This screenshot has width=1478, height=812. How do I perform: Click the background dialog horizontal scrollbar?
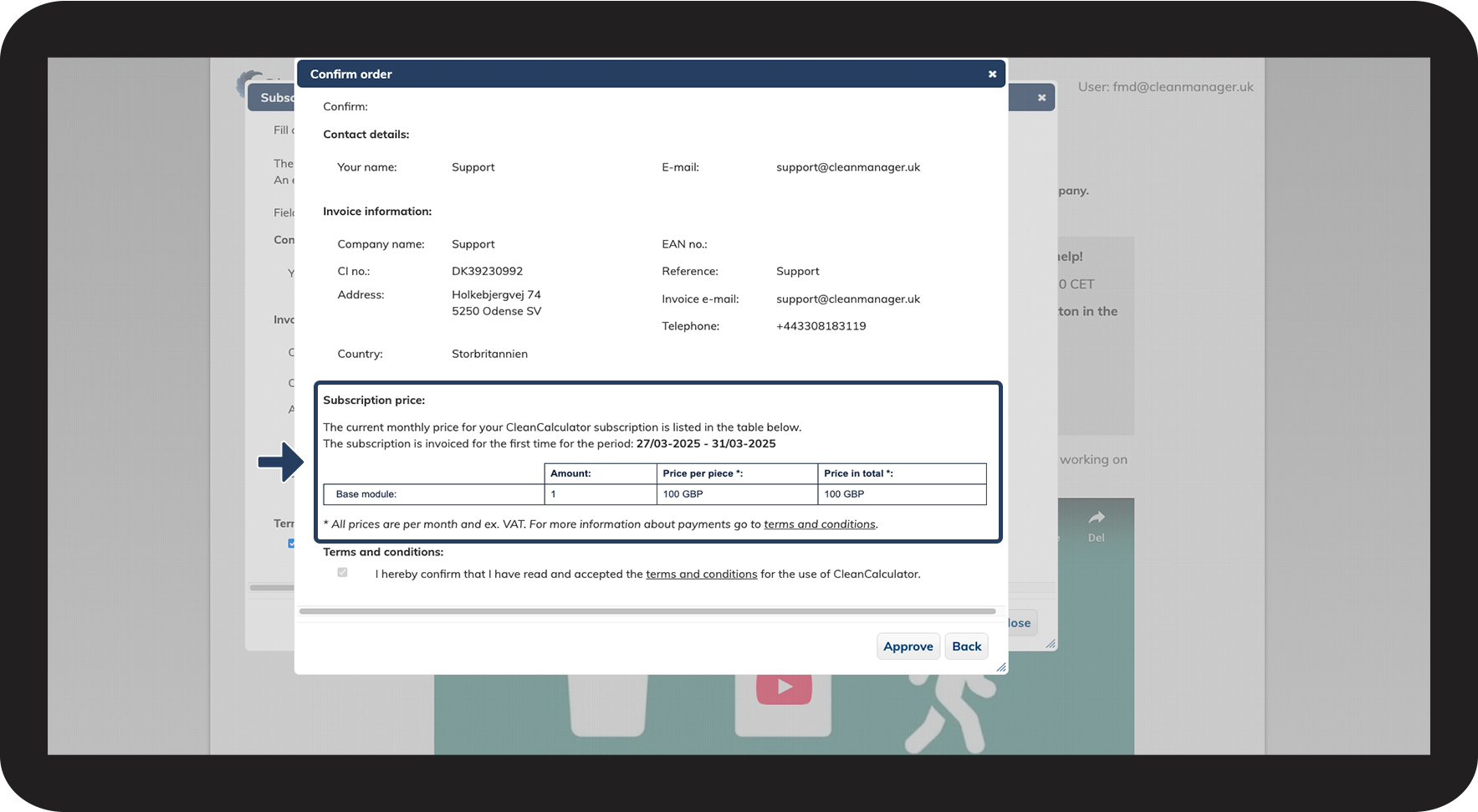tap(271, 588)
